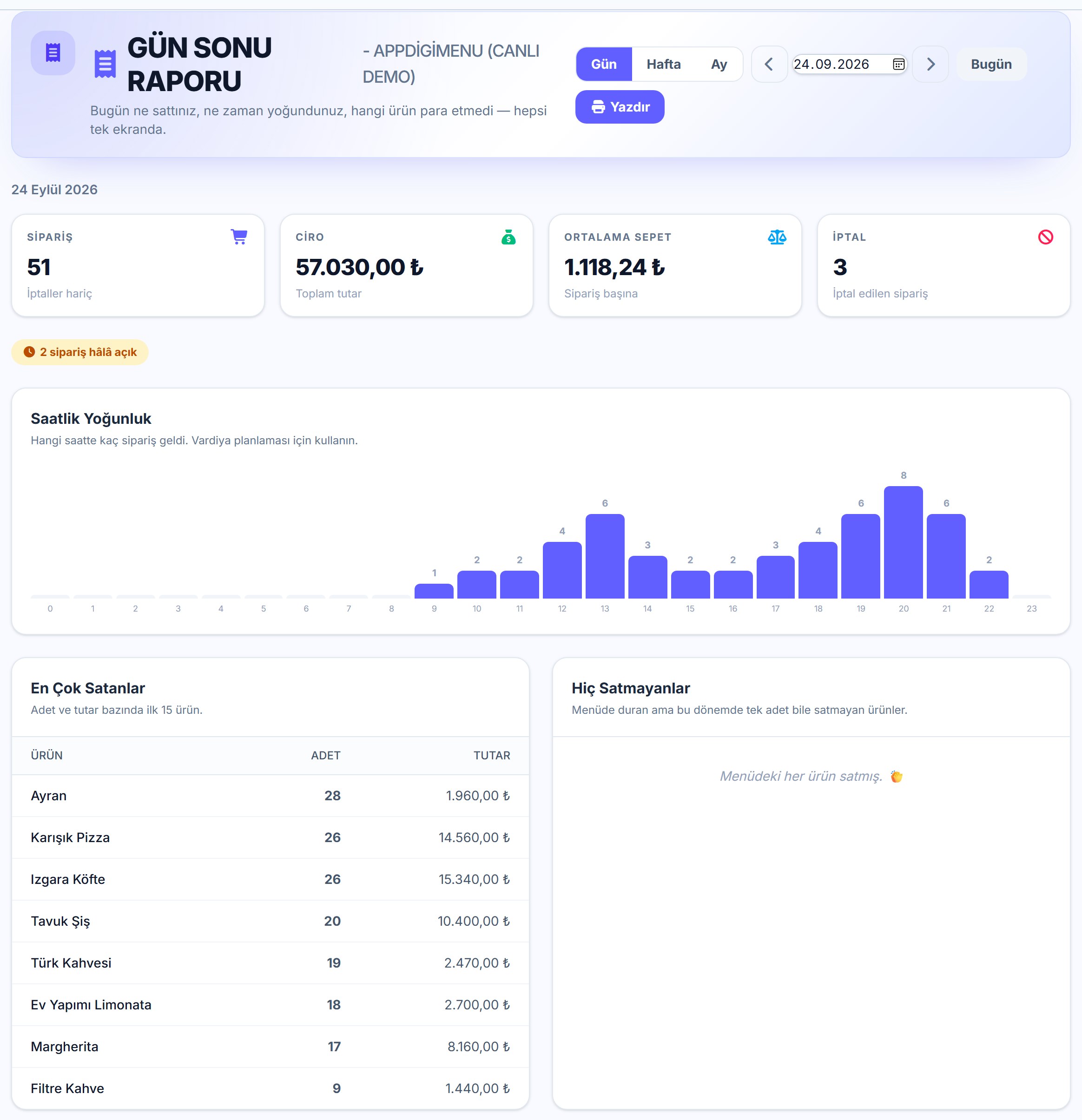The image size is (1082, 1120).
Task: Switch to the Hafta period tab
Action: click(x=664, y=64)
